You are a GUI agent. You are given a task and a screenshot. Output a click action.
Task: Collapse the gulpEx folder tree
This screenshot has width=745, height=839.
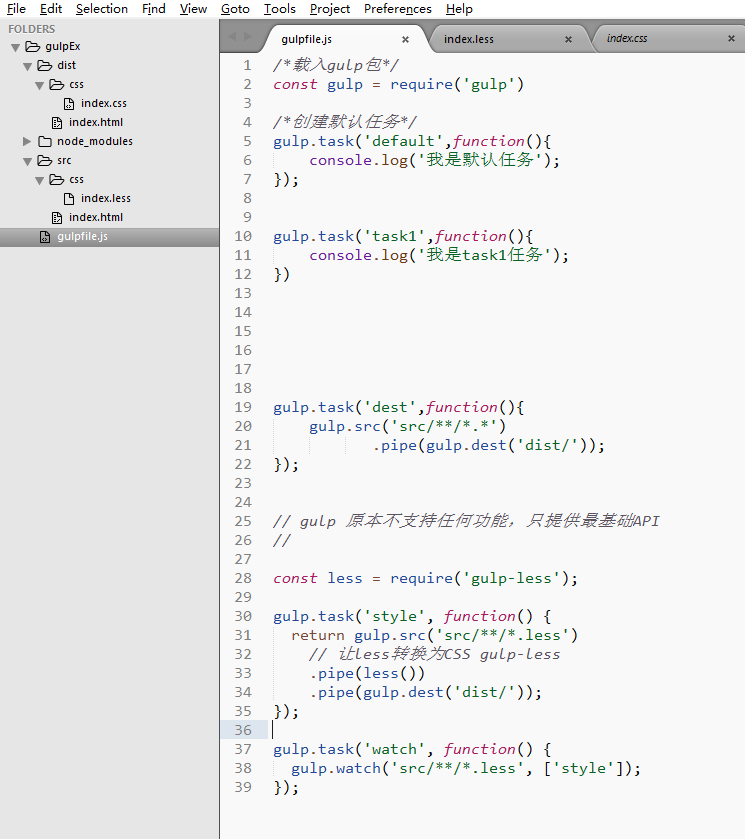click(x=16, y=47)
